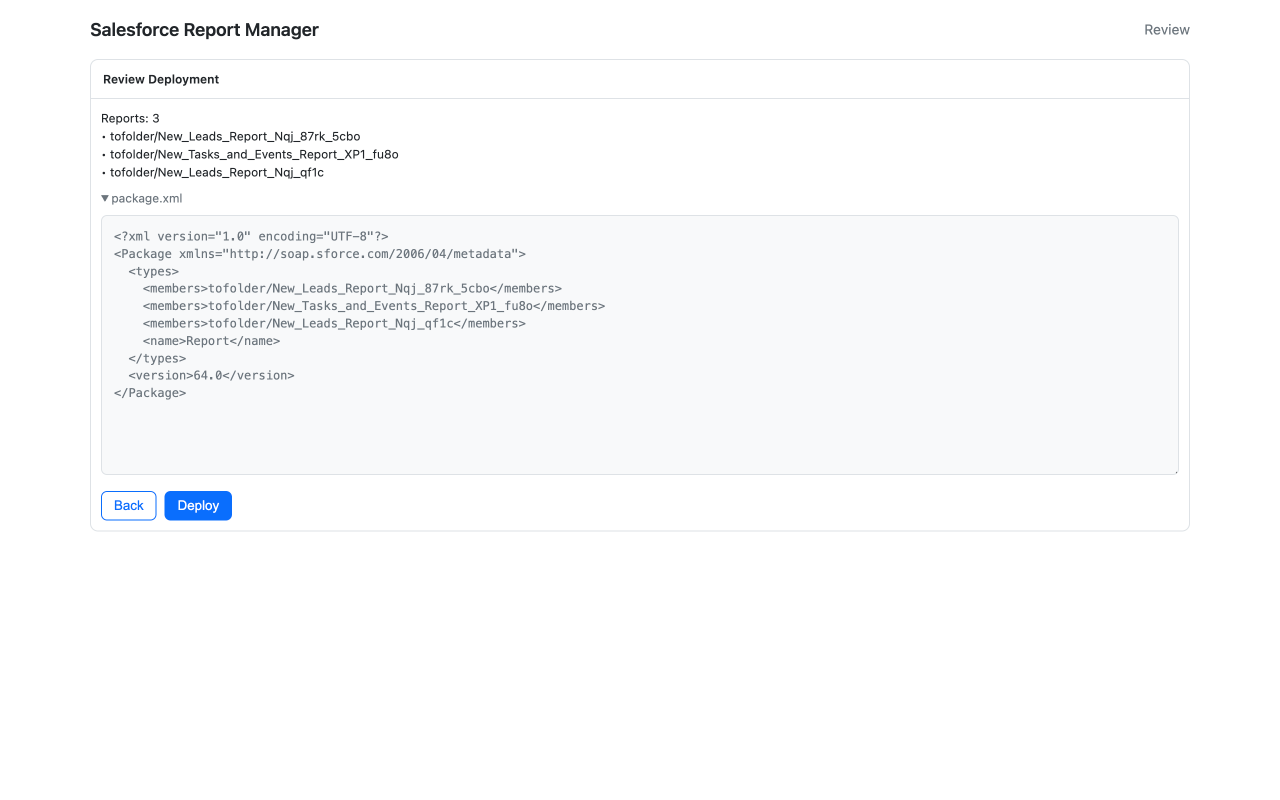
Task: Click the Salesforce Report Manager title
Action: 204,29
